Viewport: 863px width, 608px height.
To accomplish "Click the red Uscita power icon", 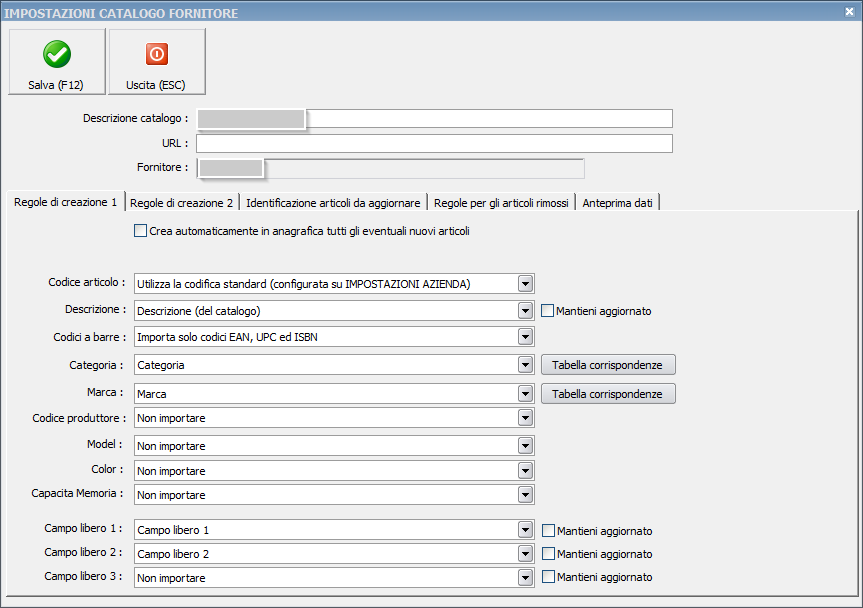I will [x=157, y=54].
